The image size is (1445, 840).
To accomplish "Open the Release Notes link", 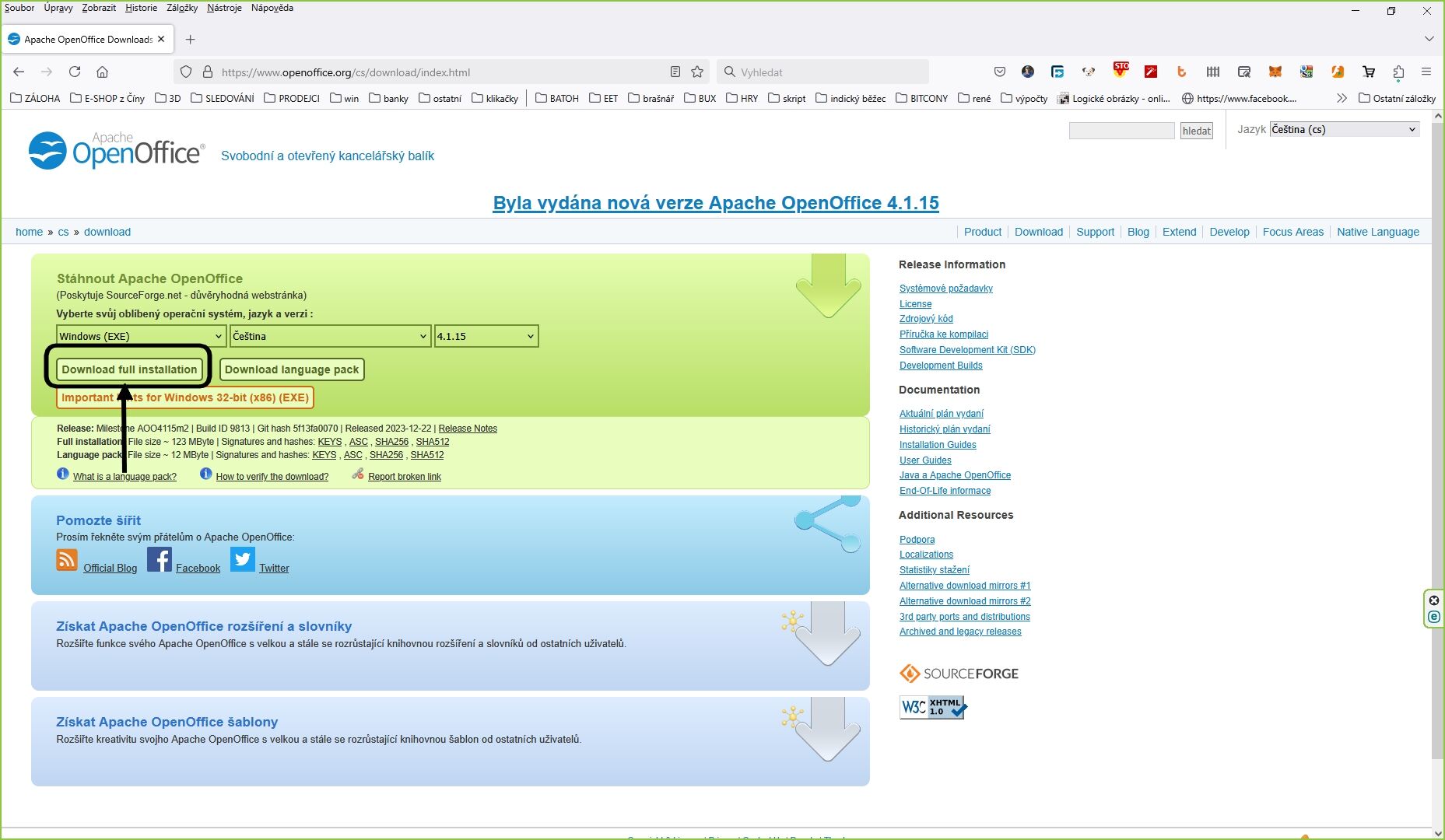I will [x=468, y=429].
